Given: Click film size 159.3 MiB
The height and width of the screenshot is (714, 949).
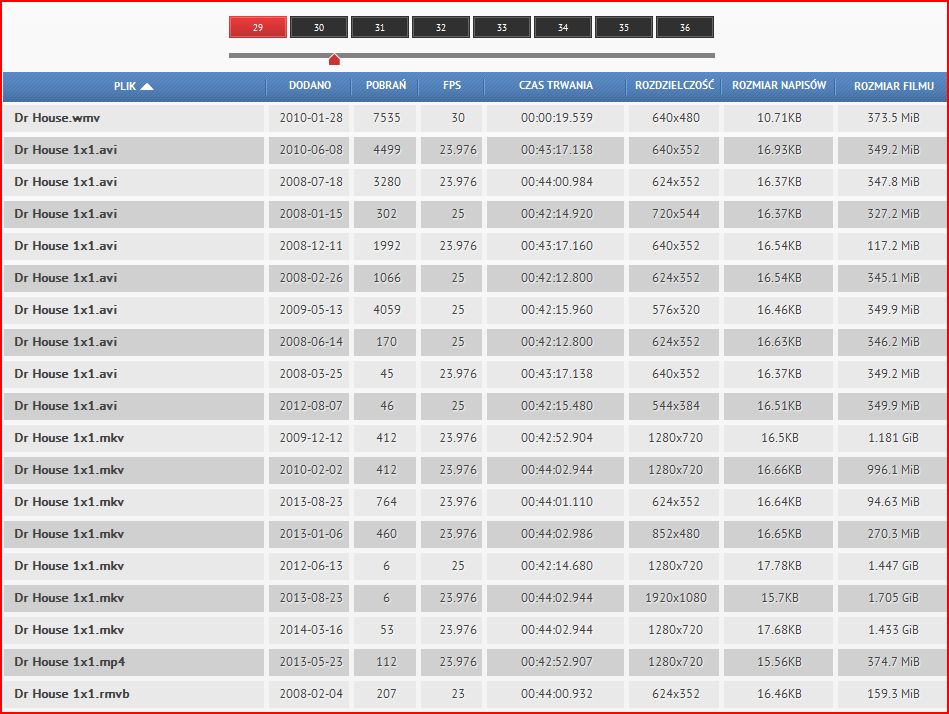Looking at the screenshot, I should click(893, 694).
